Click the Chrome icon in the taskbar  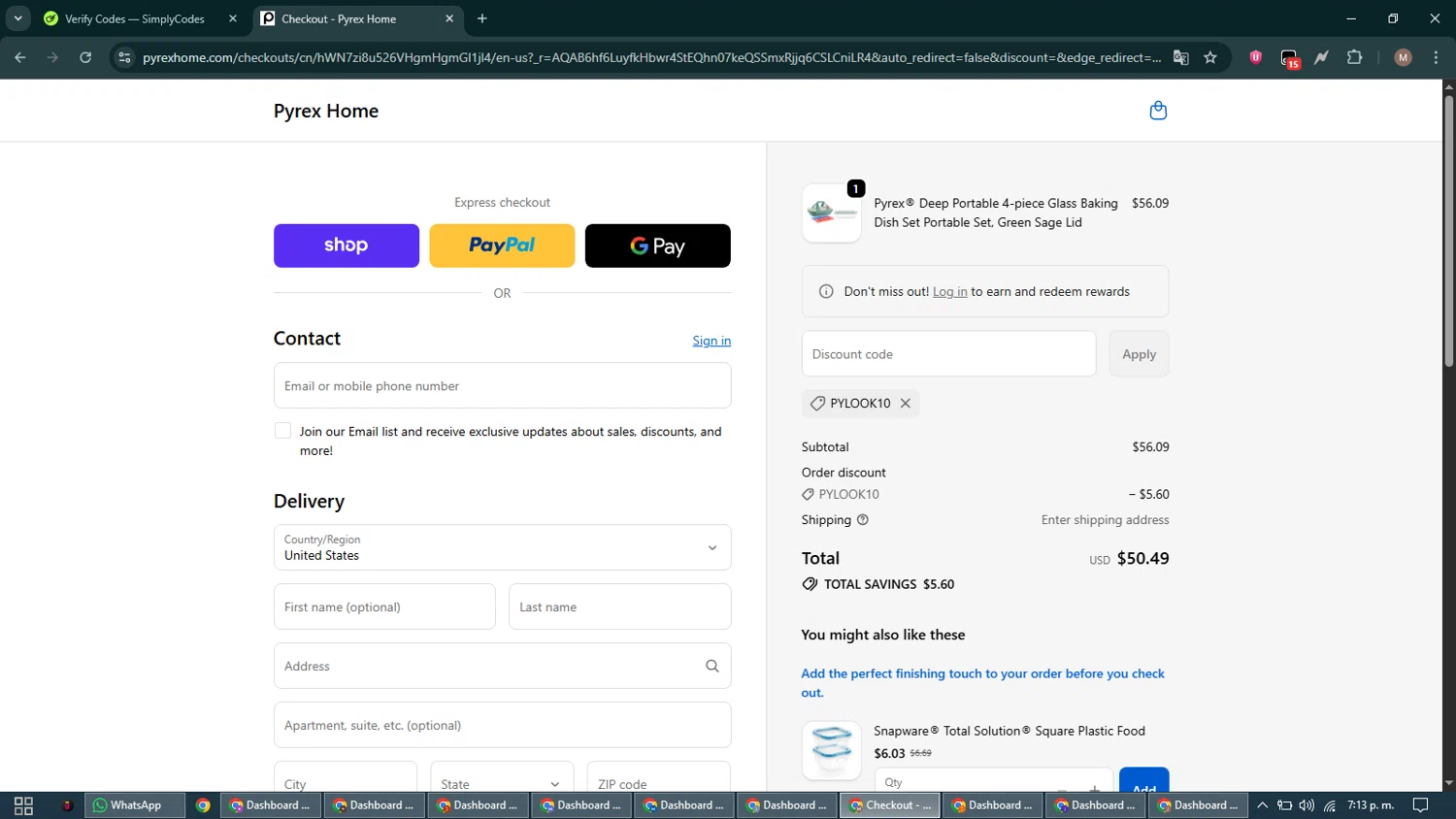tap(203, 805)
